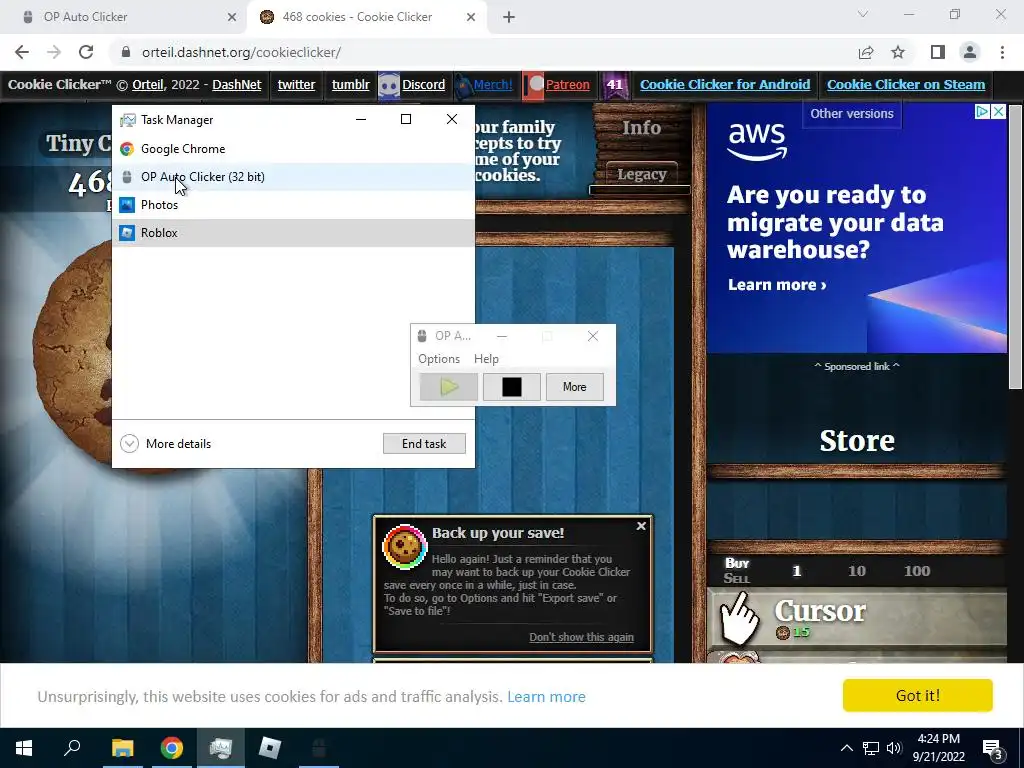Click AdChoices triangle icon on ad
Image resolution: width=1024 pixels, height=768 pixels.
click(x=982, y=112)
